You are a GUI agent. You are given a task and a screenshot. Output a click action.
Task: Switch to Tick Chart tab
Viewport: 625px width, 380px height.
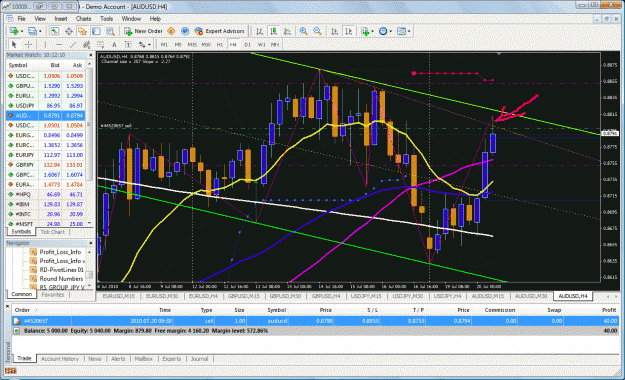point(53,232)
